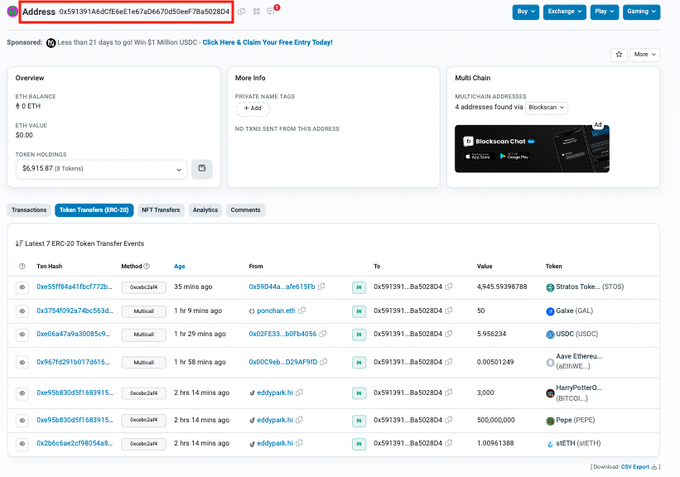Open the Stratos Token STOS icon

[x=550, y=287]
